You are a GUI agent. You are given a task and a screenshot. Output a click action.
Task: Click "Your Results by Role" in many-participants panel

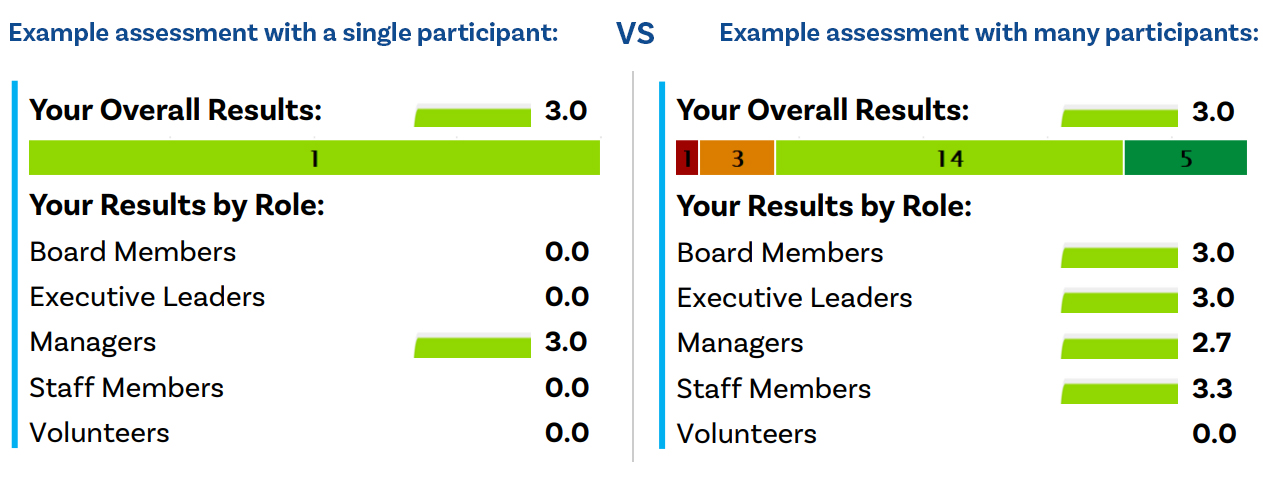tap(824, 207)
